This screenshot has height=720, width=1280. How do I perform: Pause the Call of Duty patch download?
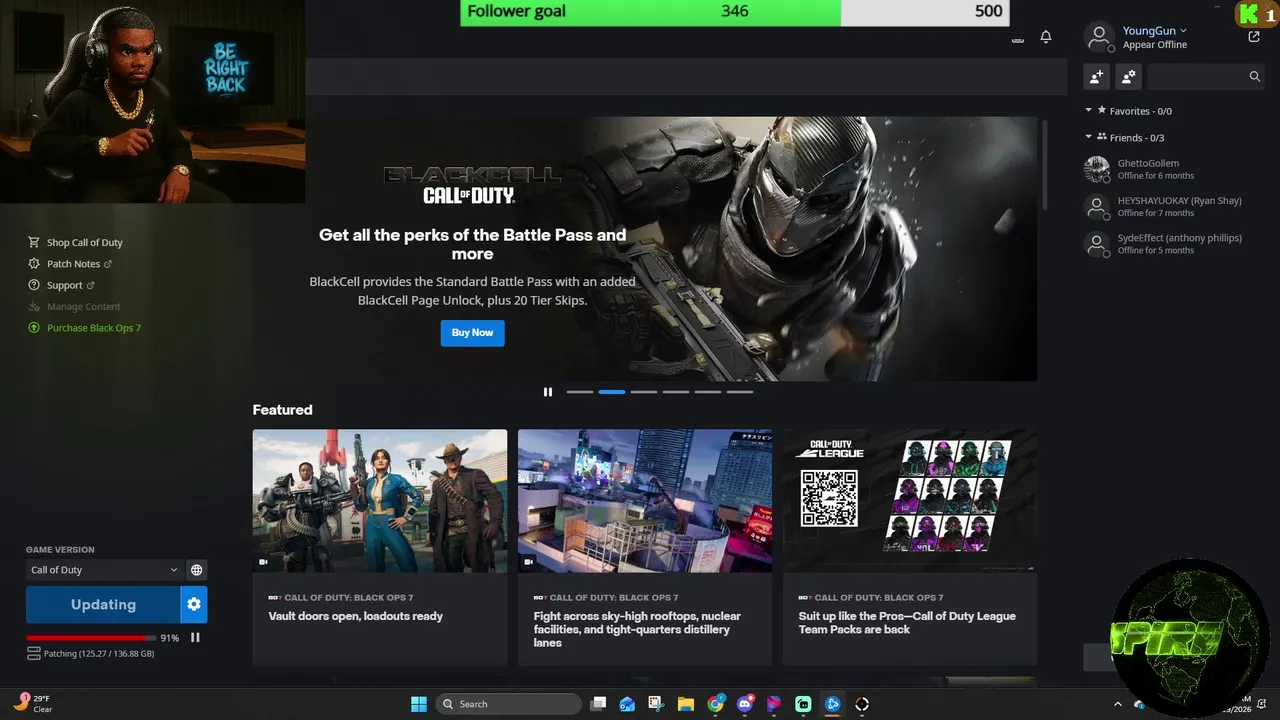195,637
